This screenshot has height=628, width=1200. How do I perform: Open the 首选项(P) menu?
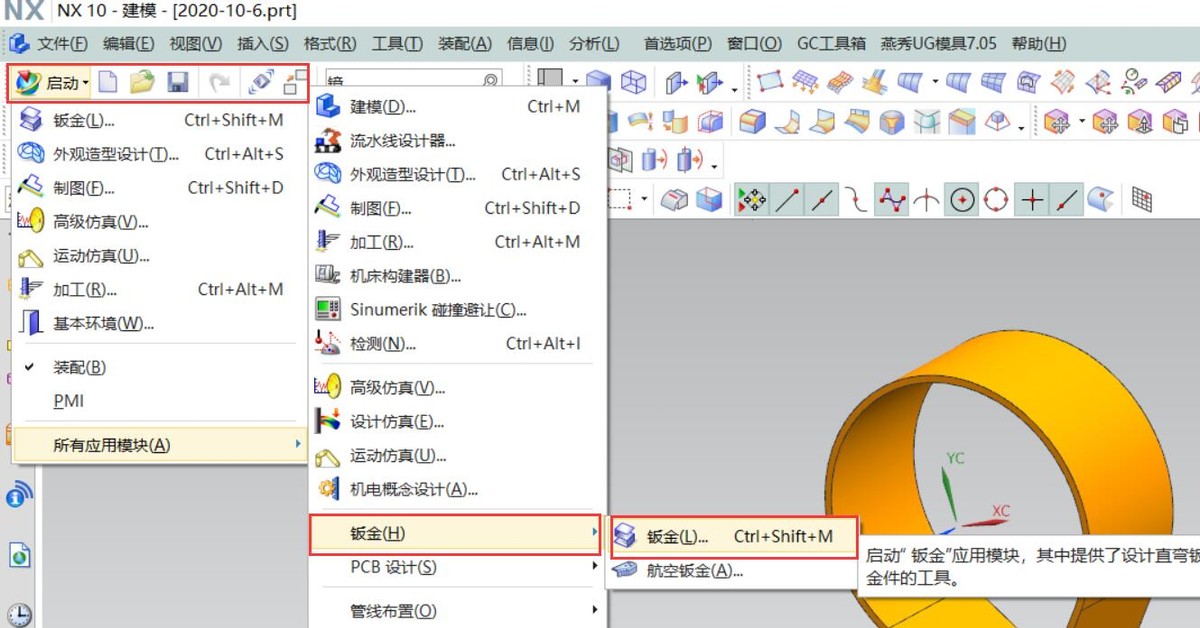[x=678, y=43]
